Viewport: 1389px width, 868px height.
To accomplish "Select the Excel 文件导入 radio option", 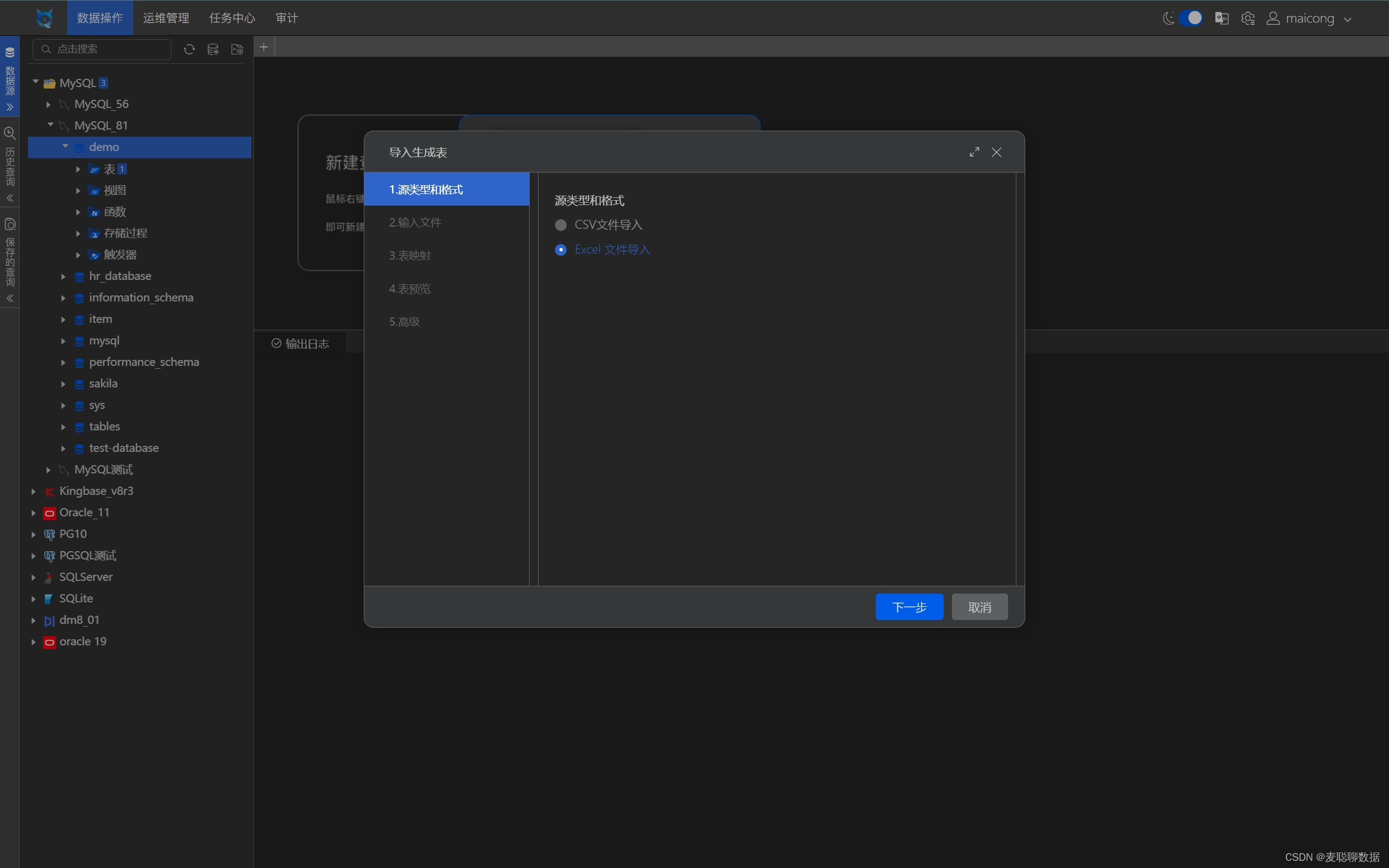I will (561, 250).
